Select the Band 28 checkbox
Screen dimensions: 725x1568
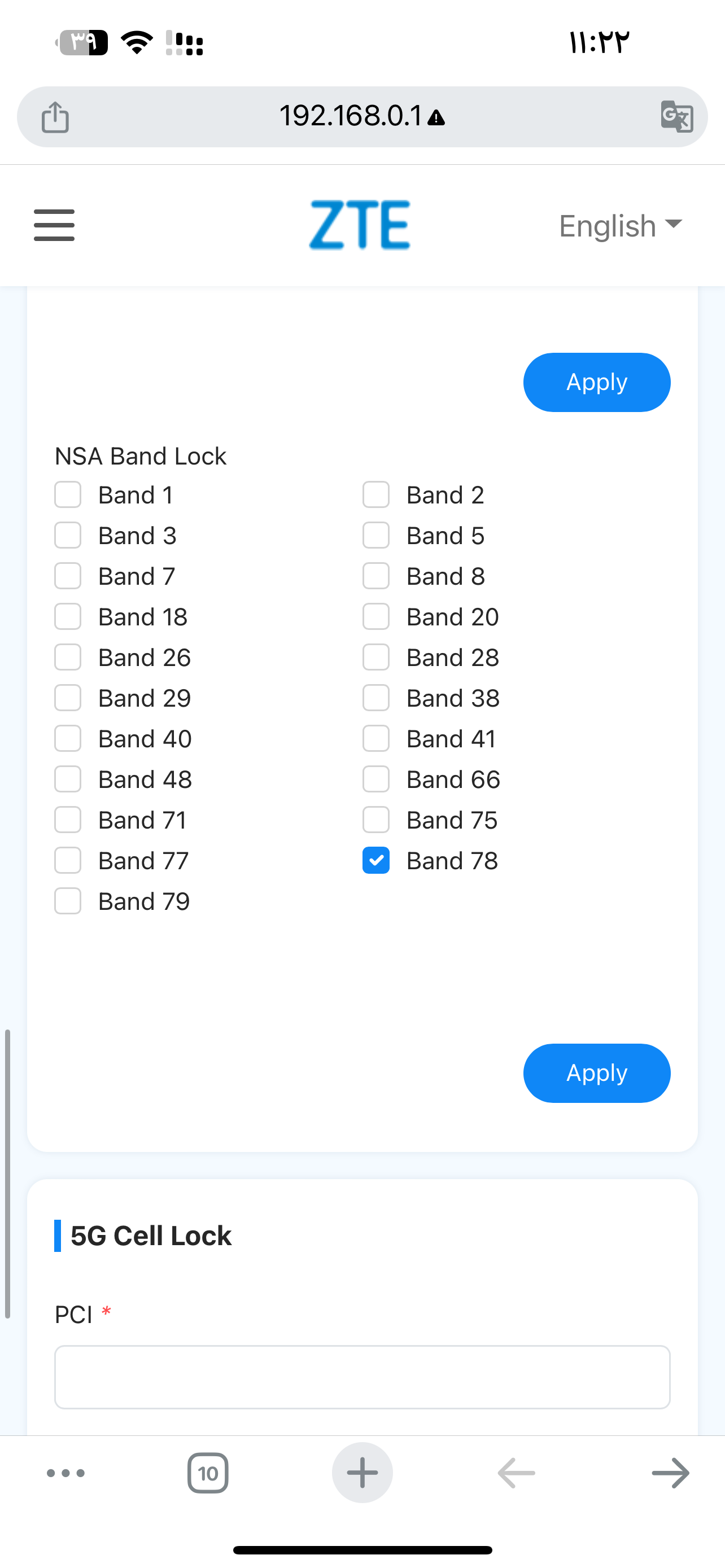[375, 658]
